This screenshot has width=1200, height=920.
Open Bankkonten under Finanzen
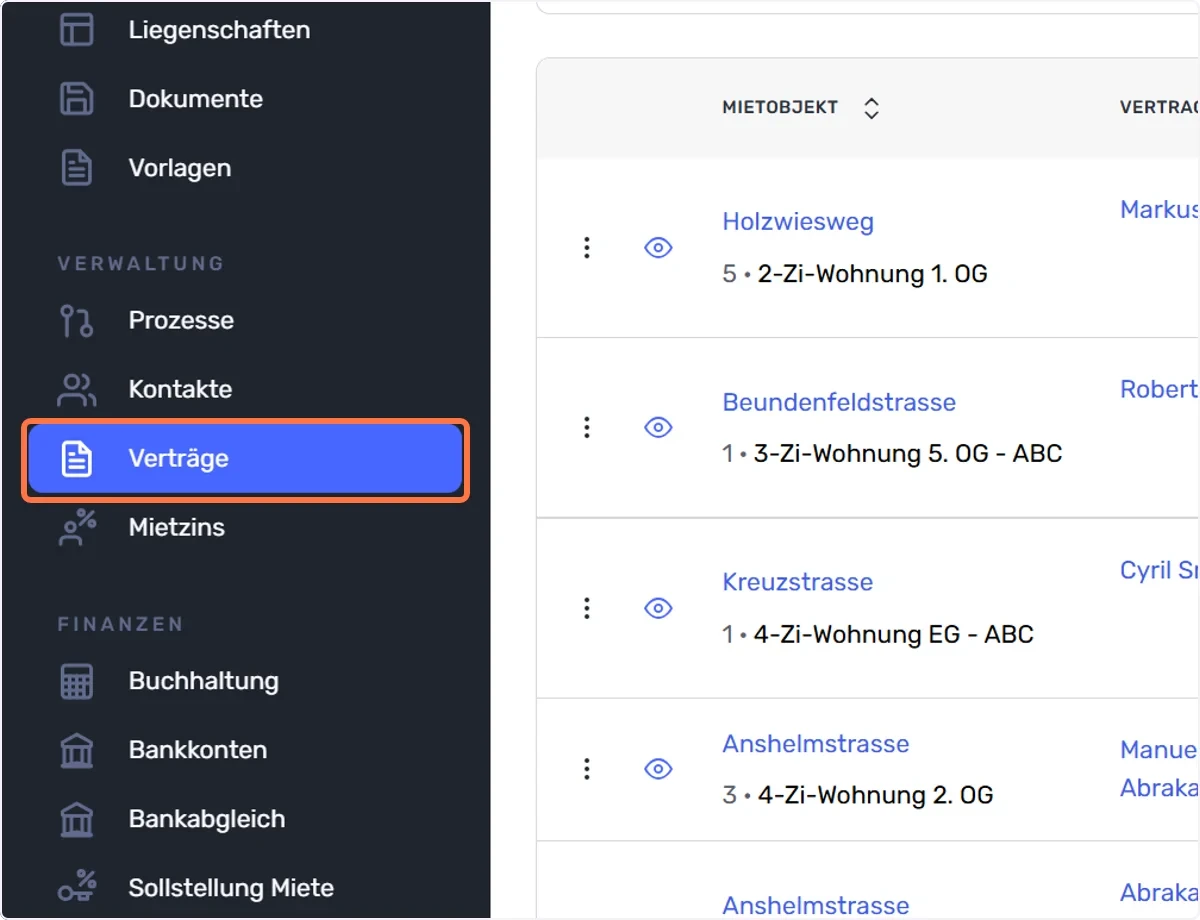(198, 751)
